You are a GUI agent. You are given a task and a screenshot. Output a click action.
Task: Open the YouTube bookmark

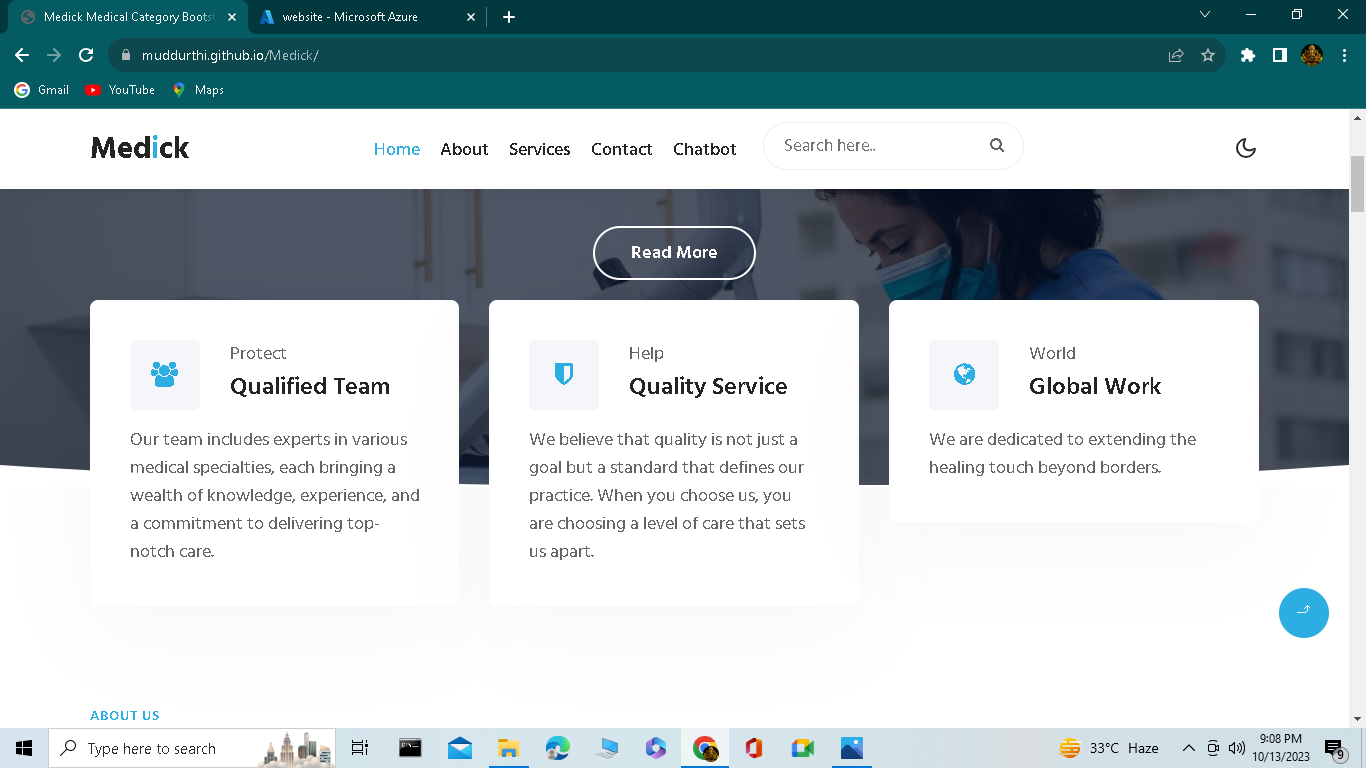click(x=119, y=89)
